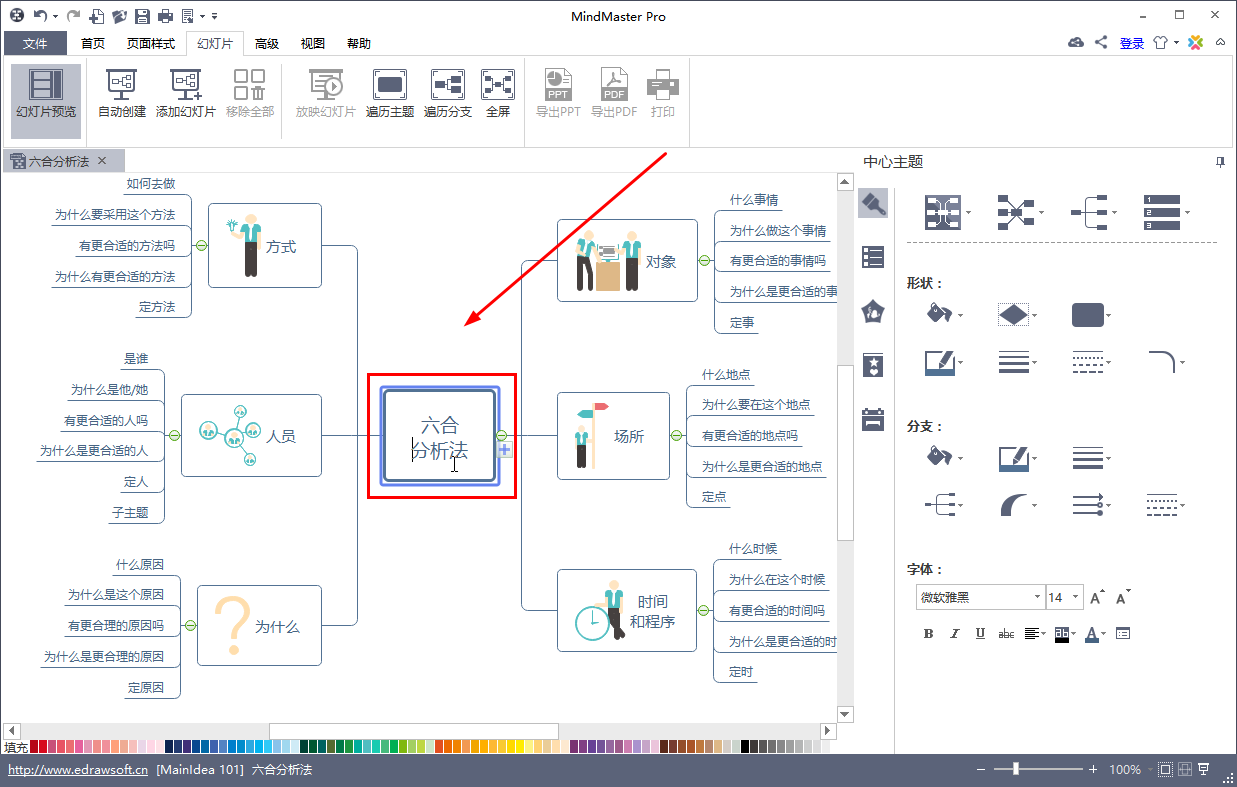Enter 全屏 fullscreen mode

498,95
